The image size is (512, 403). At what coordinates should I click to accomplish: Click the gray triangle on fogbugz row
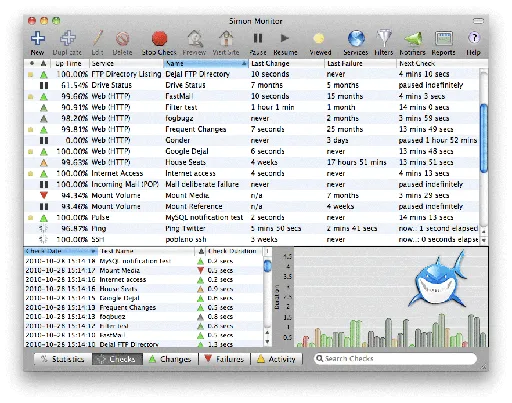point(44,119)
